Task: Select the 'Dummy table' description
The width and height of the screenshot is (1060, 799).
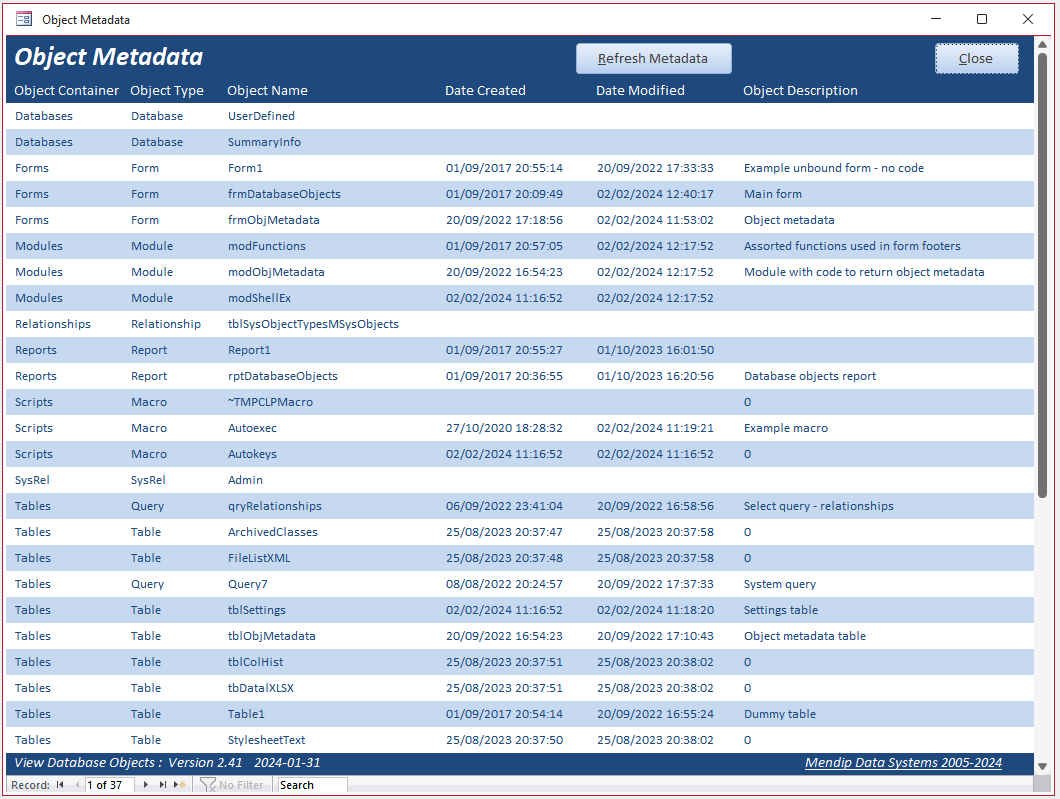Action: pos(779,714)
